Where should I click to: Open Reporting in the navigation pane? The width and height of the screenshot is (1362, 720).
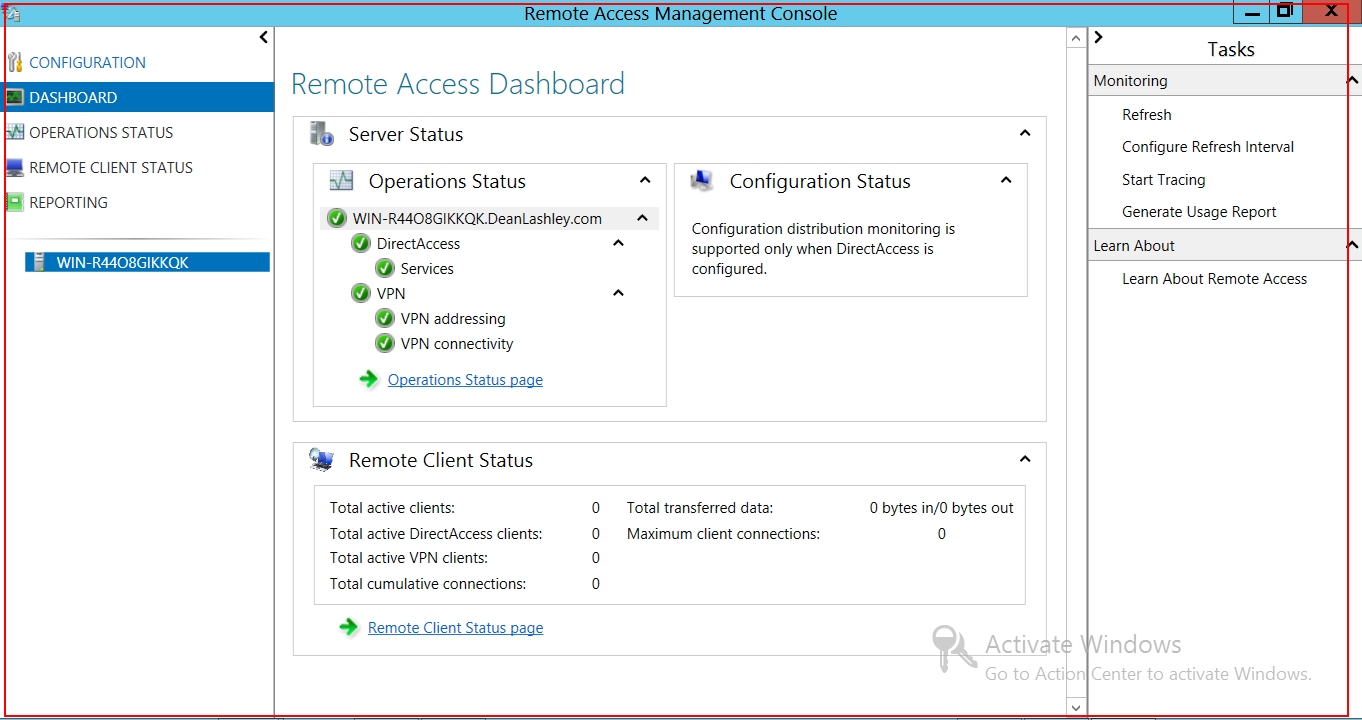coord(68,202)
